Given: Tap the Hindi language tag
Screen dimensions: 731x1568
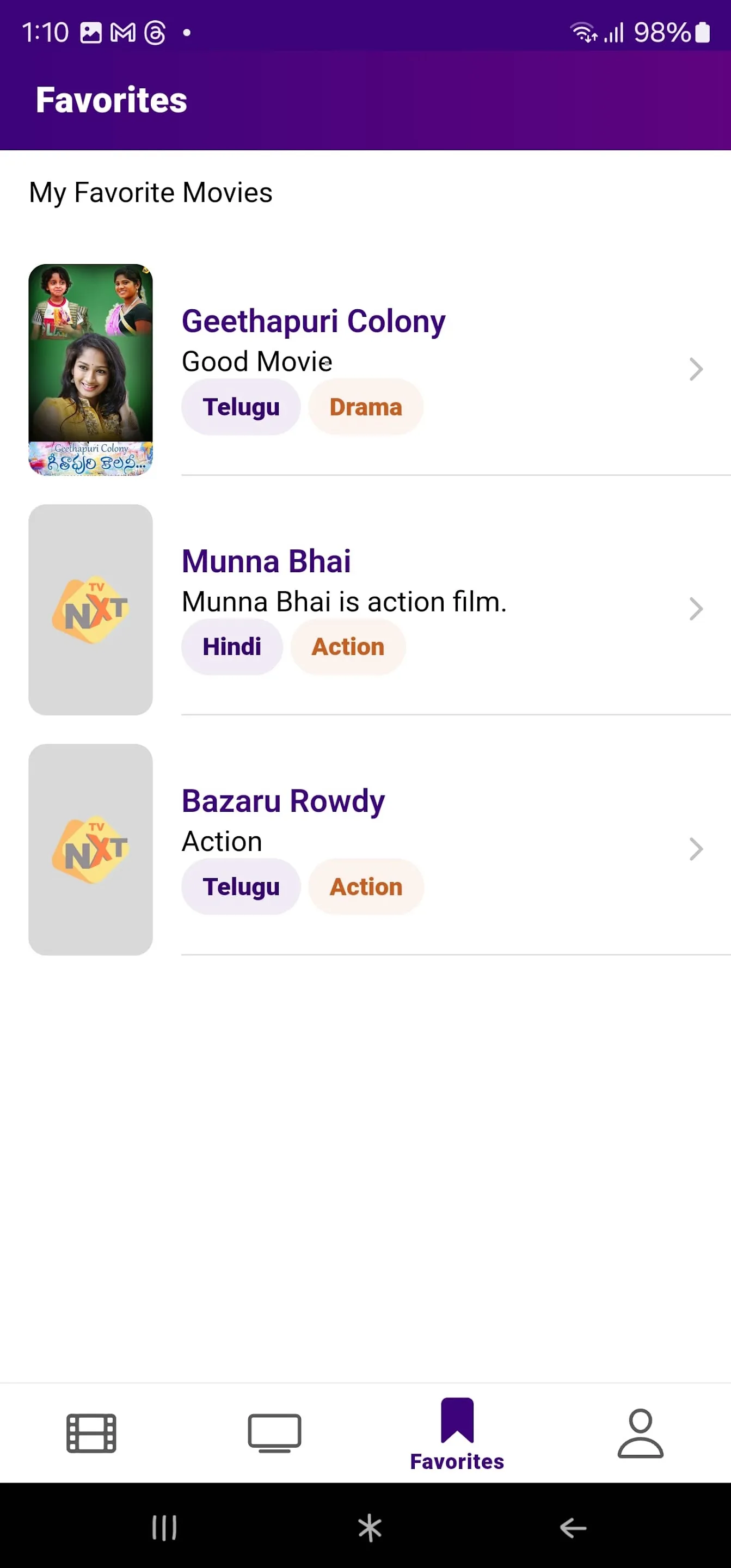Looking at the screenshot, I should (232, 646).
